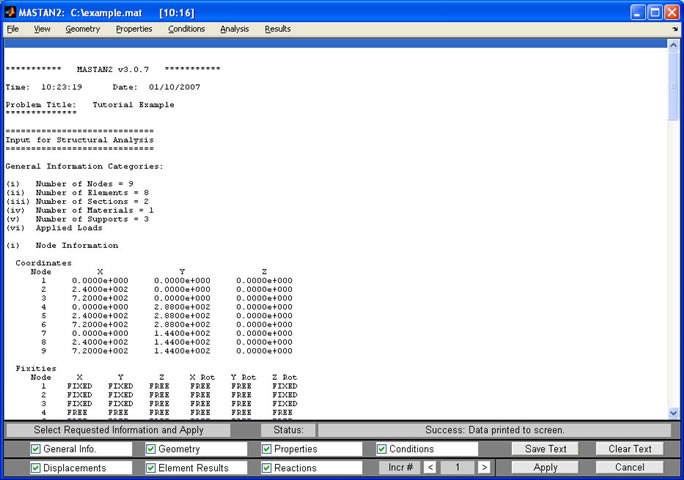Decrease increment number with the < arrow

[430, 467]
